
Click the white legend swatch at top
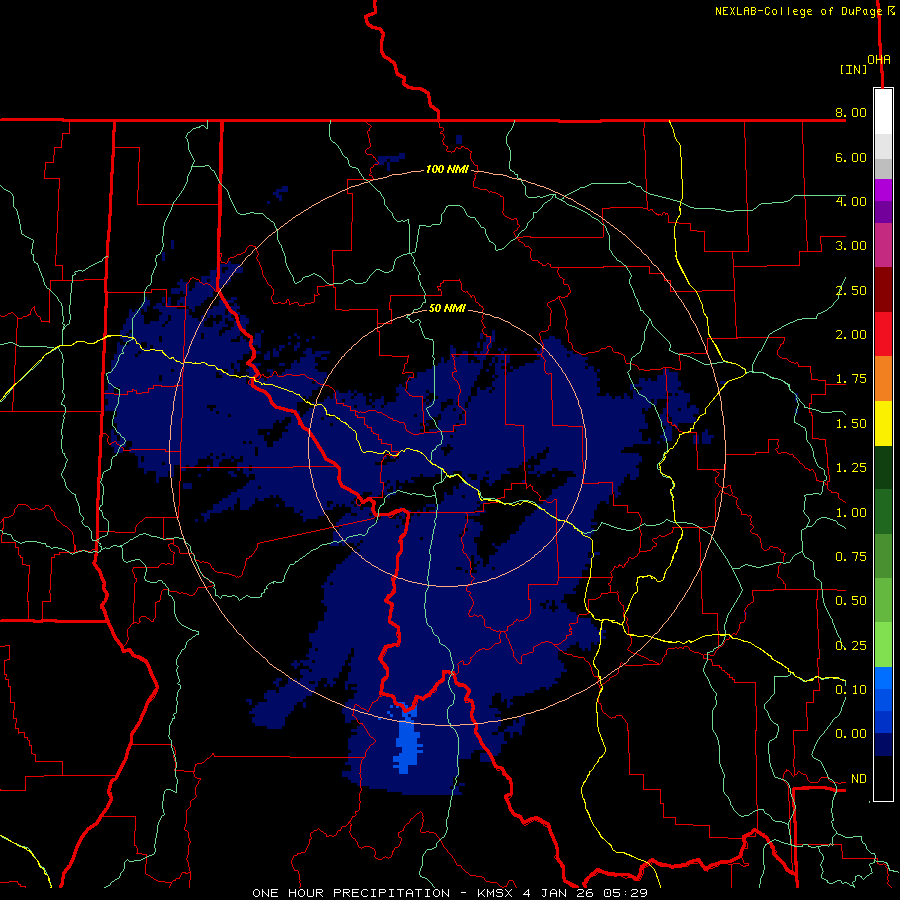pyautogui.click(x=883, y=112)
